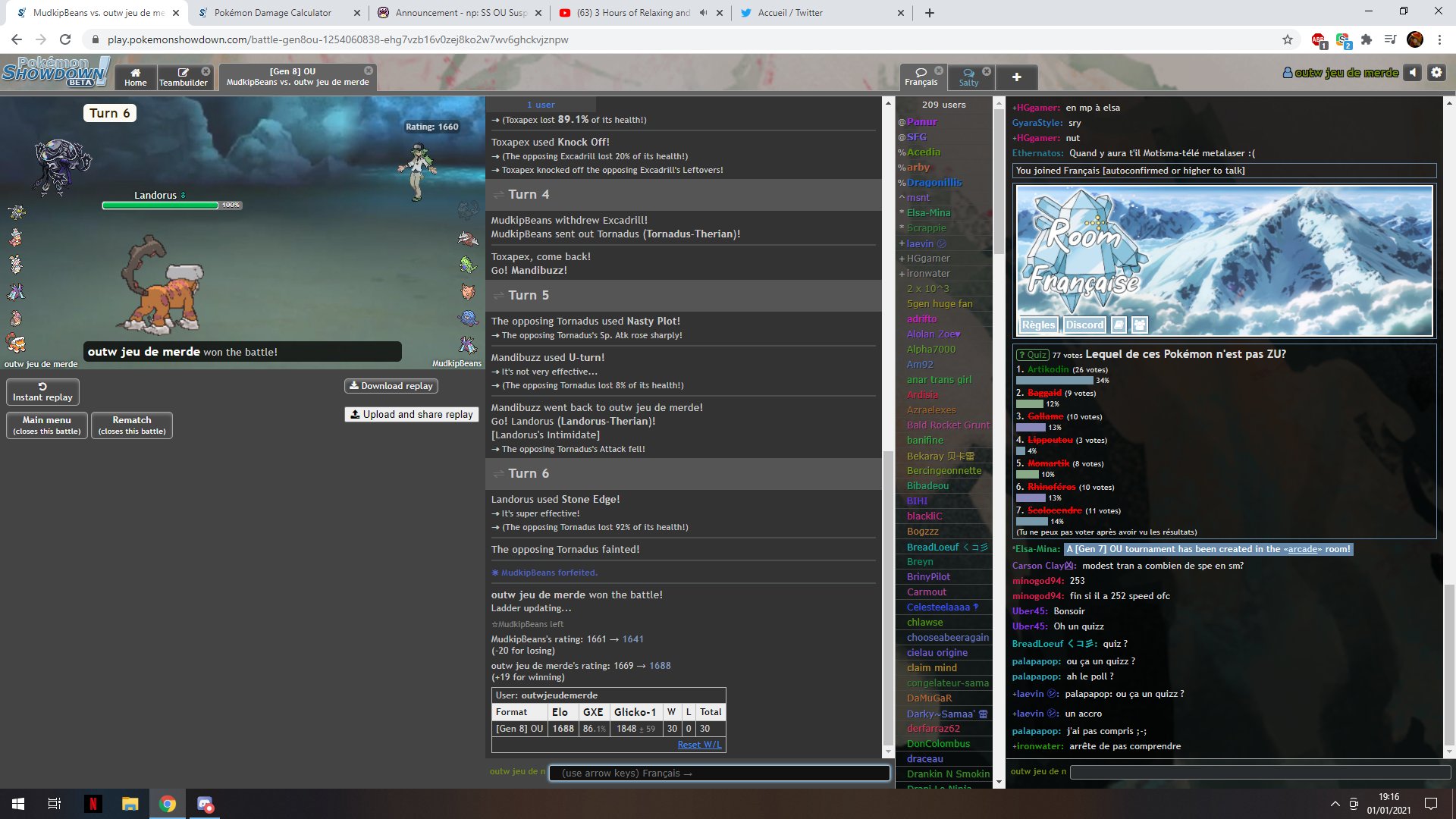Click the book icon in room banner

coord(1119,325)
